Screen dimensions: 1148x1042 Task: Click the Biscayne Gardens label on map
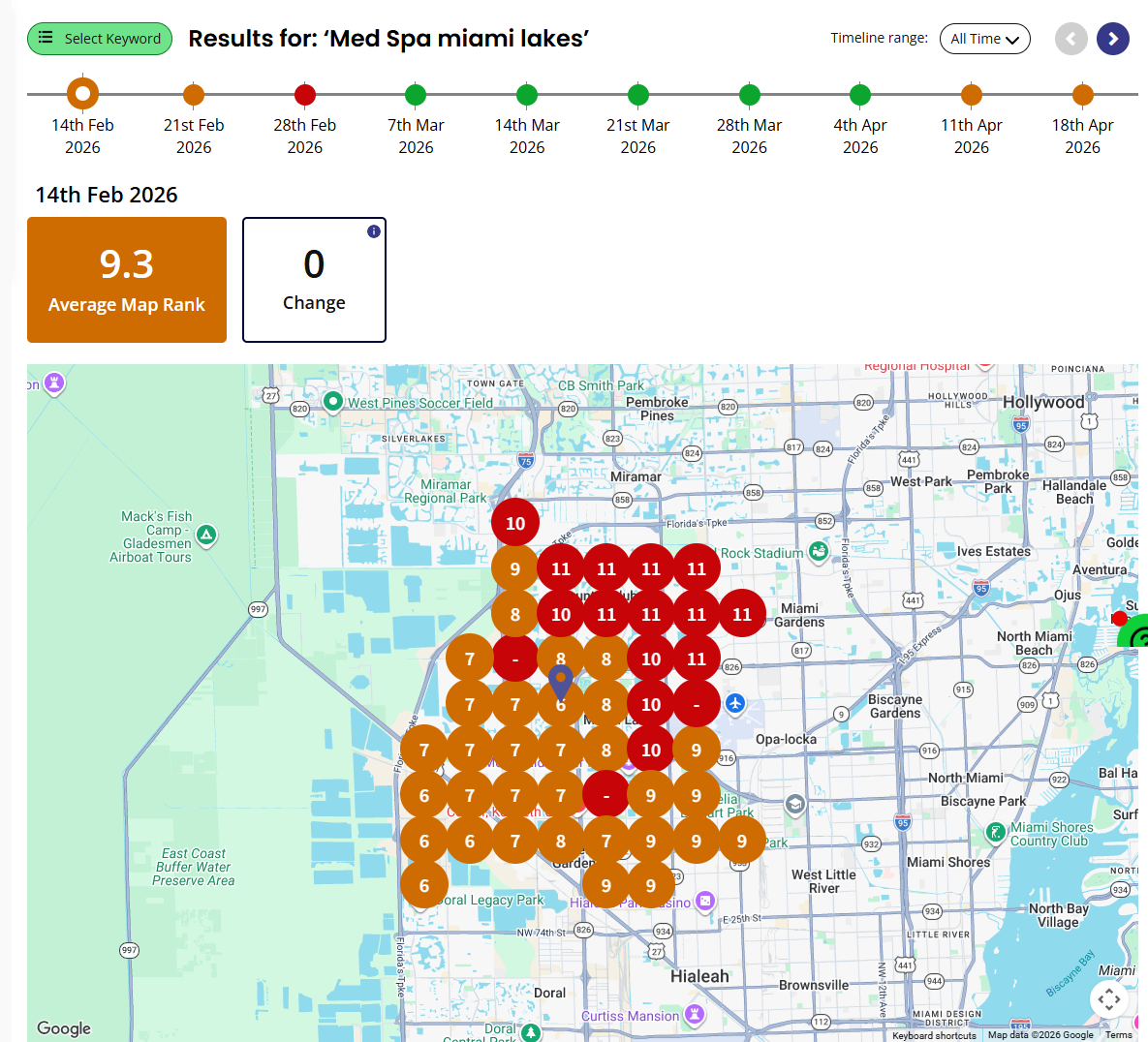pyautogui.click(x=895, y=706)
